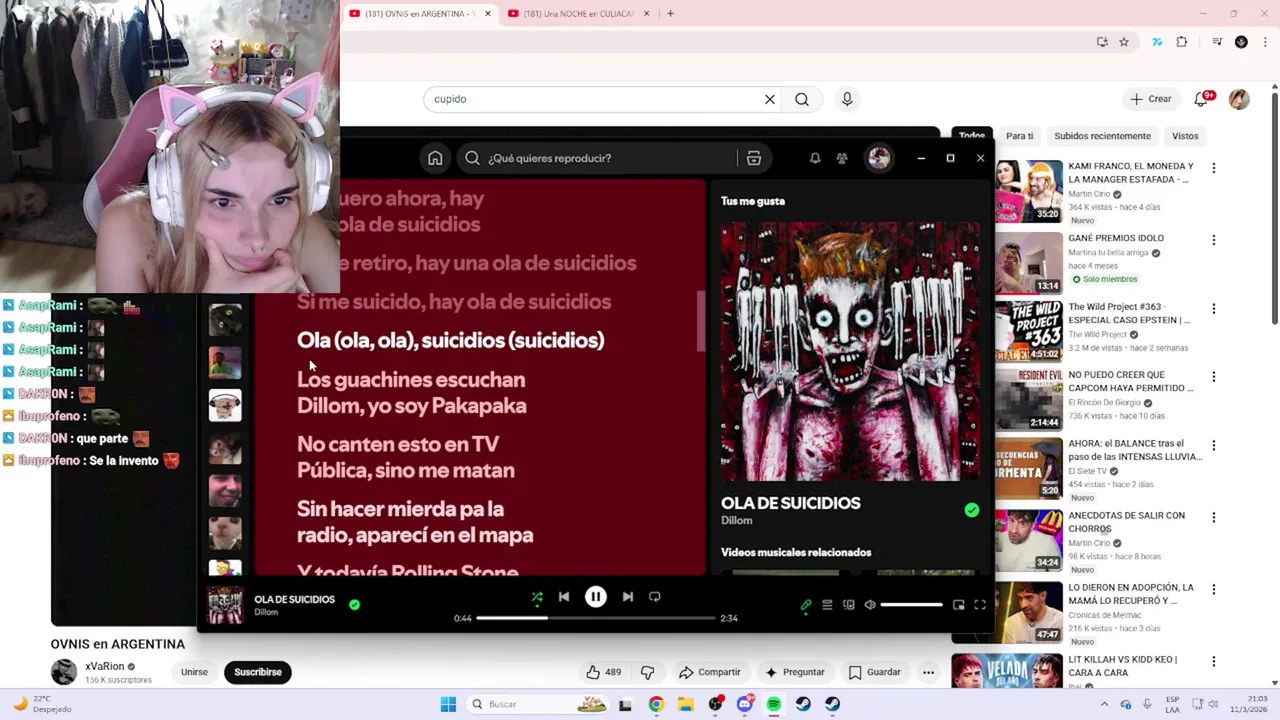Open Chrome extensions puzzle icon
This screenshot has height=720, width=1280.
1182,42
